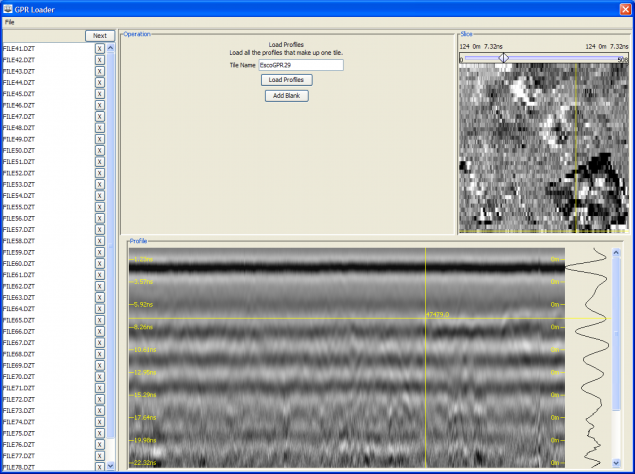This screenshot has width=635, height=474.
Task: Delete FILE75.DZT using the X button
Action: click(x=99, y=433)
